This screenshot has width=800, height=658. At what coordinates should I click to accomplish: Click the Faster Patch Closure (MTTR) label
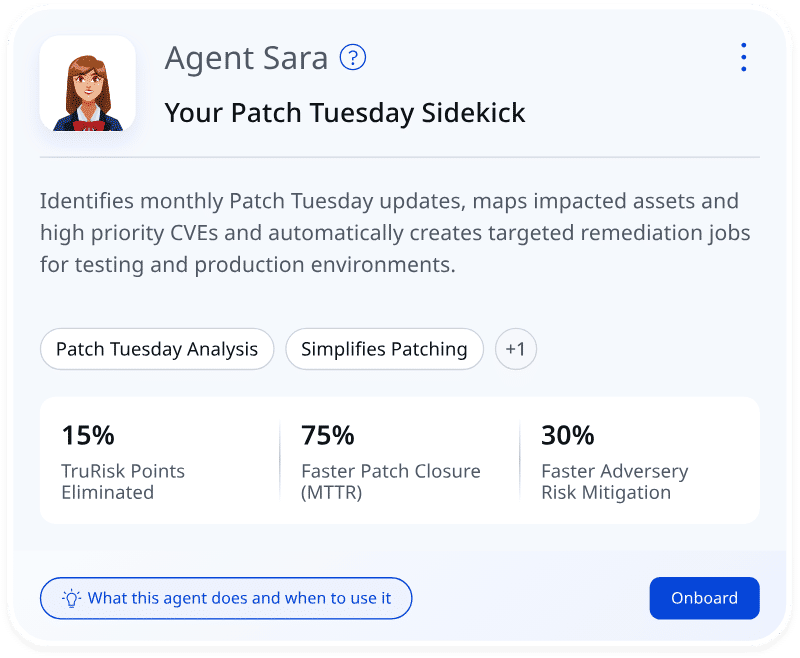390,481
